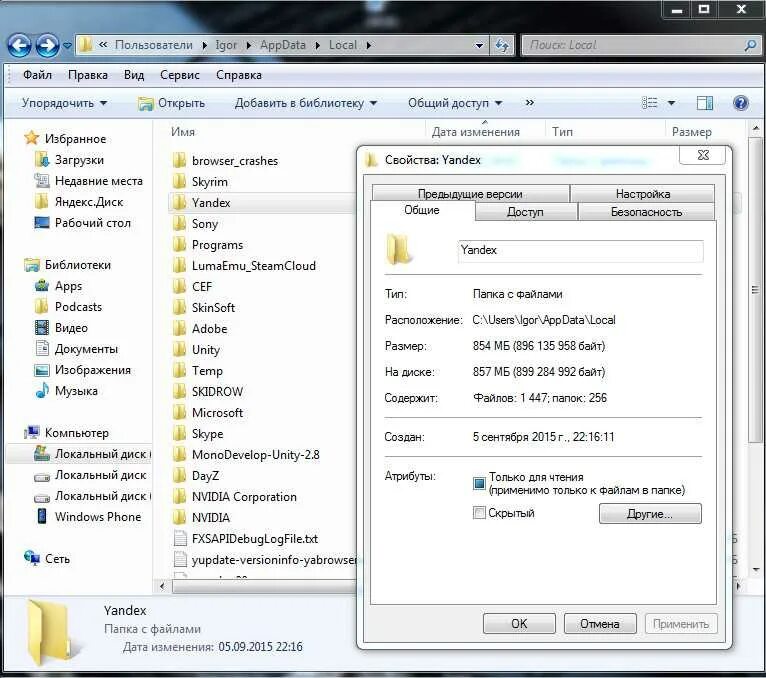Image resolution: width=766 pixels, height=678 pixels.
Task: Open the view options dropdown arrow
Action: pyautogui.click(x=671, y=103)
